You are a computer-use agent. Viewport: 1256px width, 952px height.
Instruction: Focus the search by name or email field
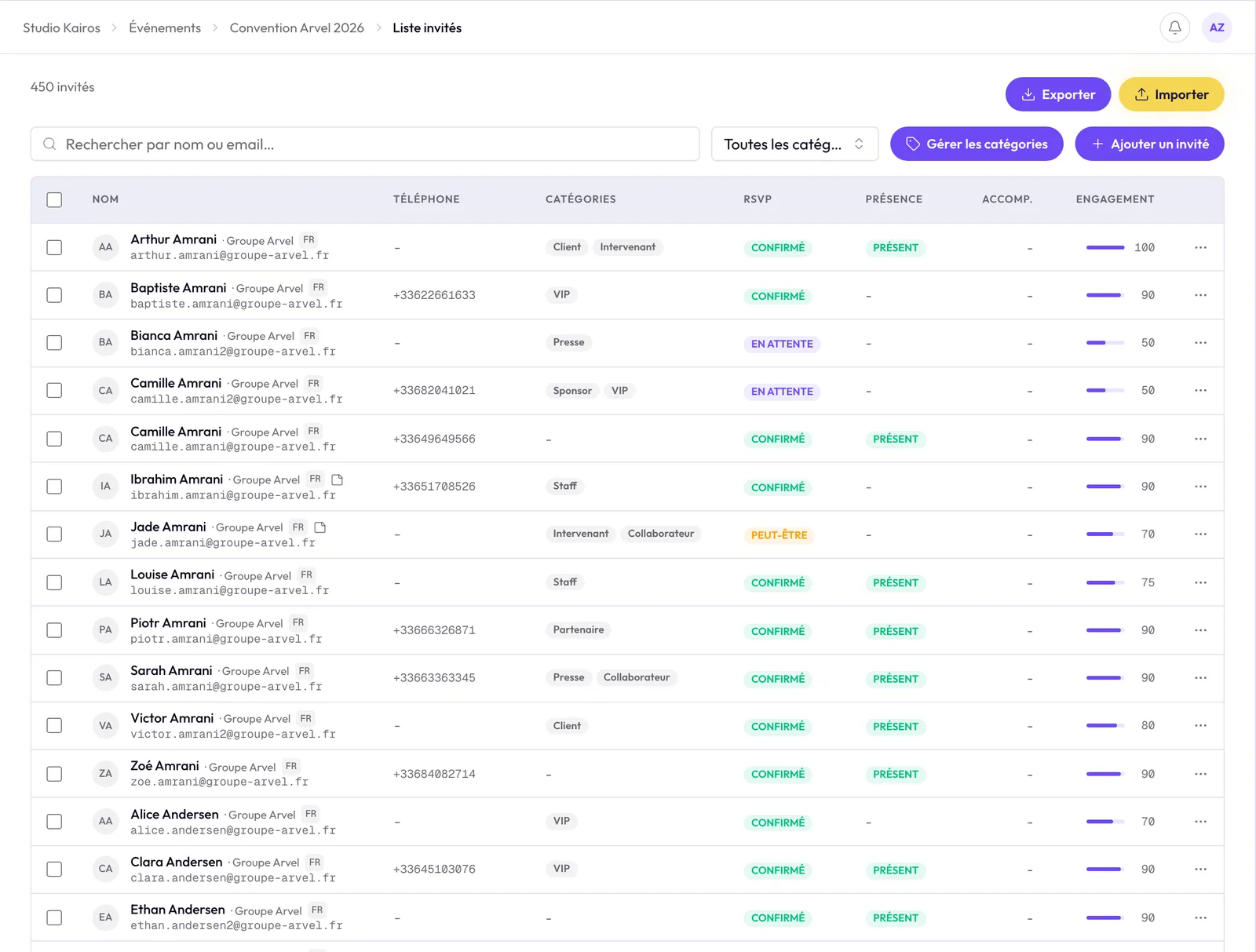[365, 144]
